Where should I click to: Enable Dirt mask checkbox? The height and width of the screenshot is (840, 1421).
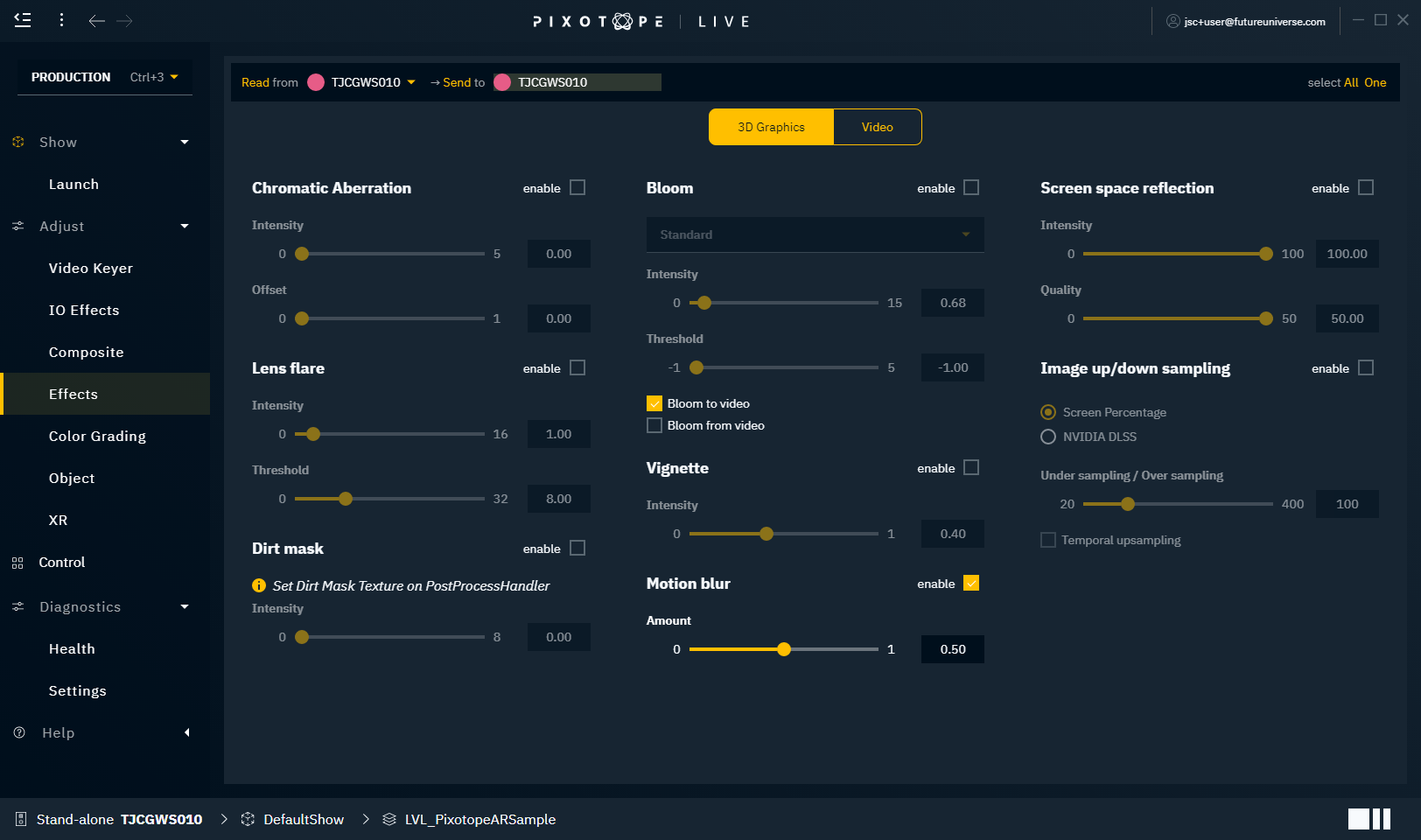click(x=577, y=548)
